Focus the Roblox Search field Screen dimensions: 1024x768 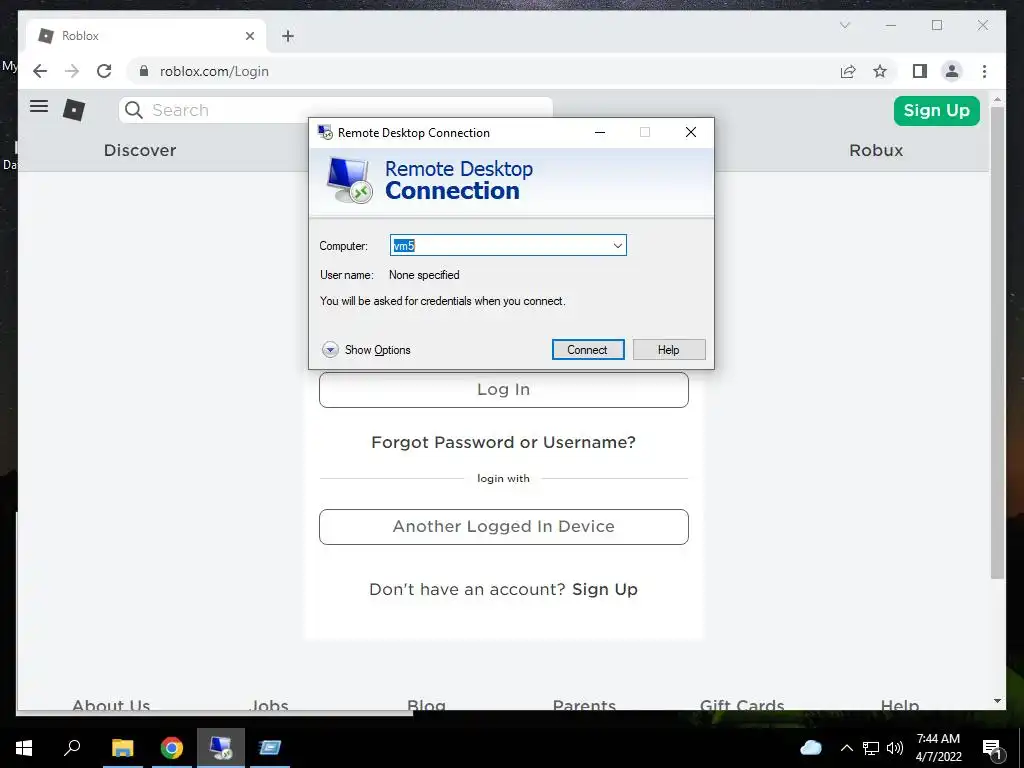point(336,110)
